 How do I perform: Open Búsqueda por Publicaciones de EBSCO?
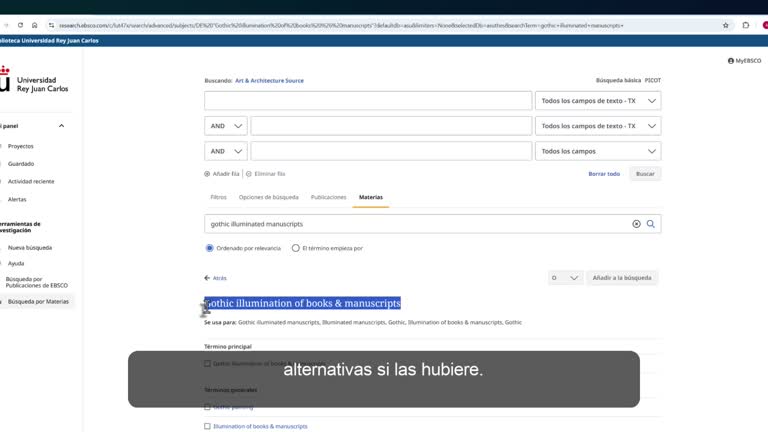click(37, 282)
